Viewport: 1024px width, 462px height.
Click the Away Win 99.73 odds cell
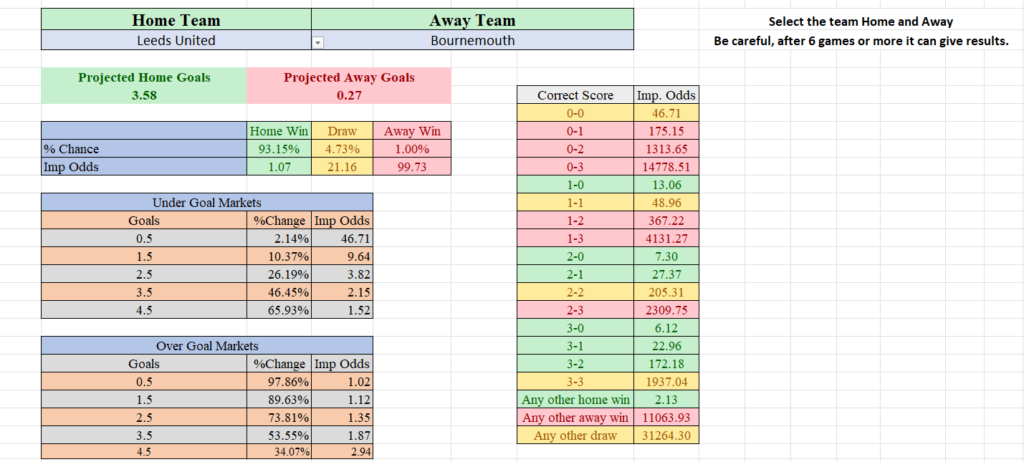[412, 167]
